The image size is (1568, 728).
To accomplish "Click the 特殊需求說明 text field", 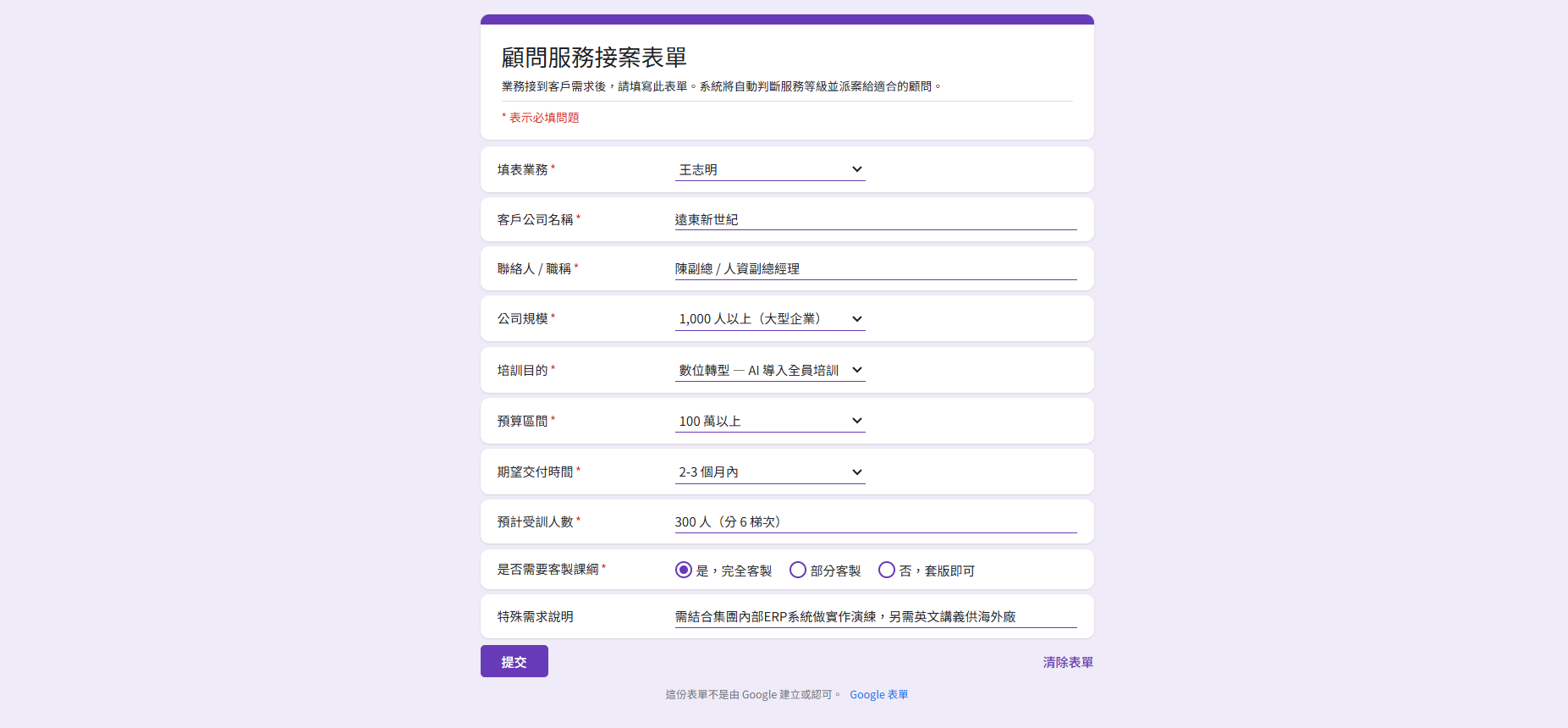I will click(876, 616).
